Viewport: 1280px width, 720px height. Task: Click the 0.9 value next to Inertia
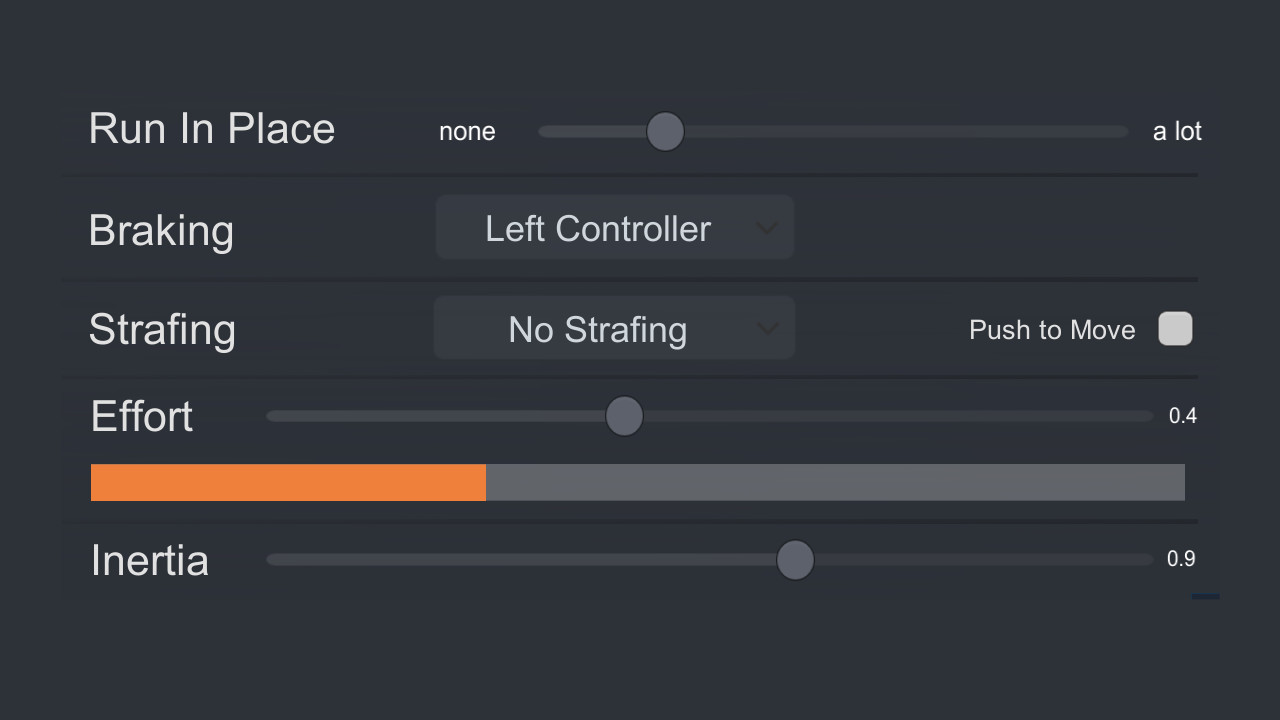point(1182,559)
